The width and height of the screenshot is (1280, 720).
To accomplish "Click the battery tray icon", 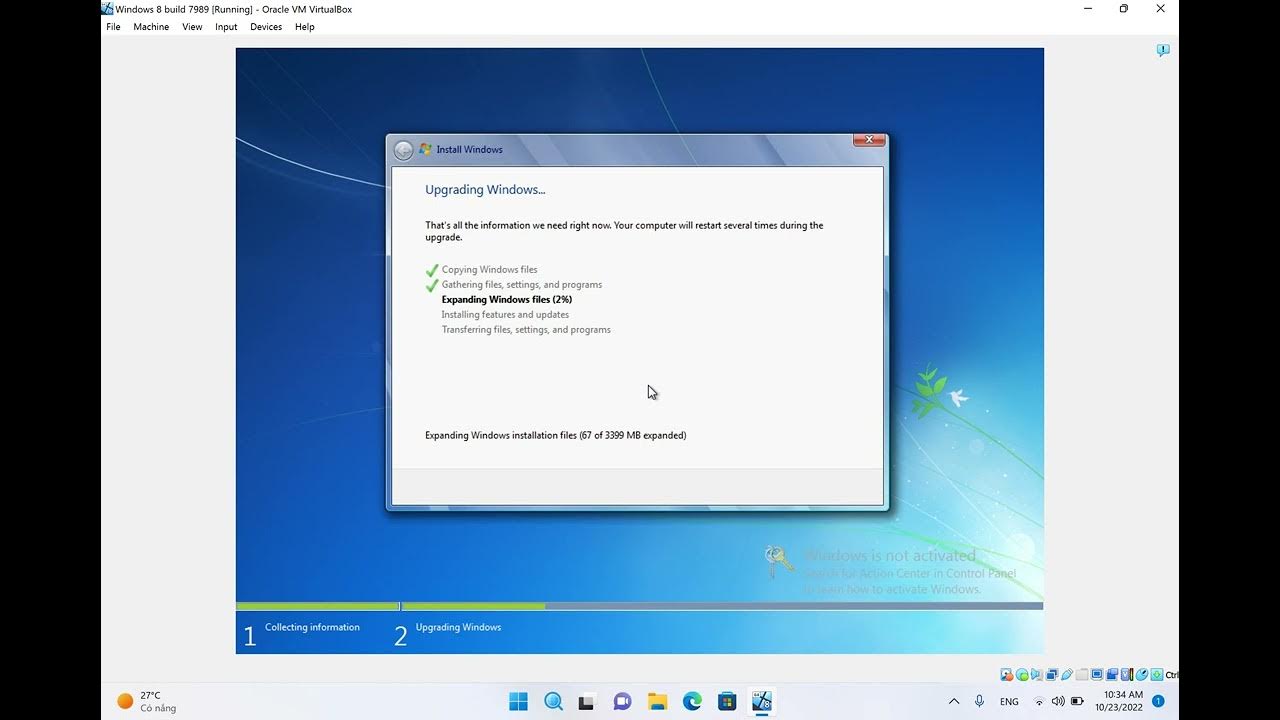I will pyautogui.click(x=1077, y=701).
